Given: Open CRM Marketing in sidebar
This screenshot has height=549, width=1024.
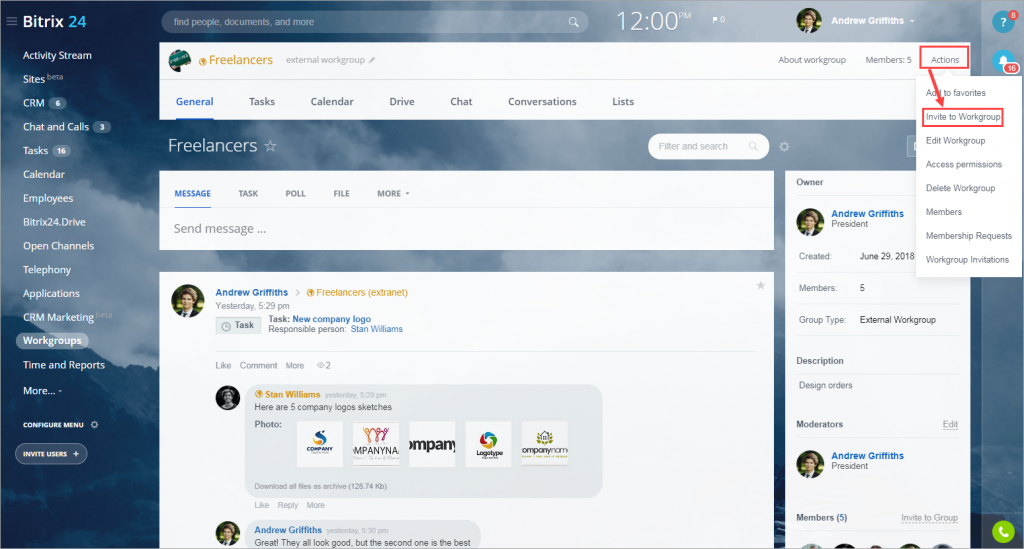Looking at the screenshot, I should [59, 317].
